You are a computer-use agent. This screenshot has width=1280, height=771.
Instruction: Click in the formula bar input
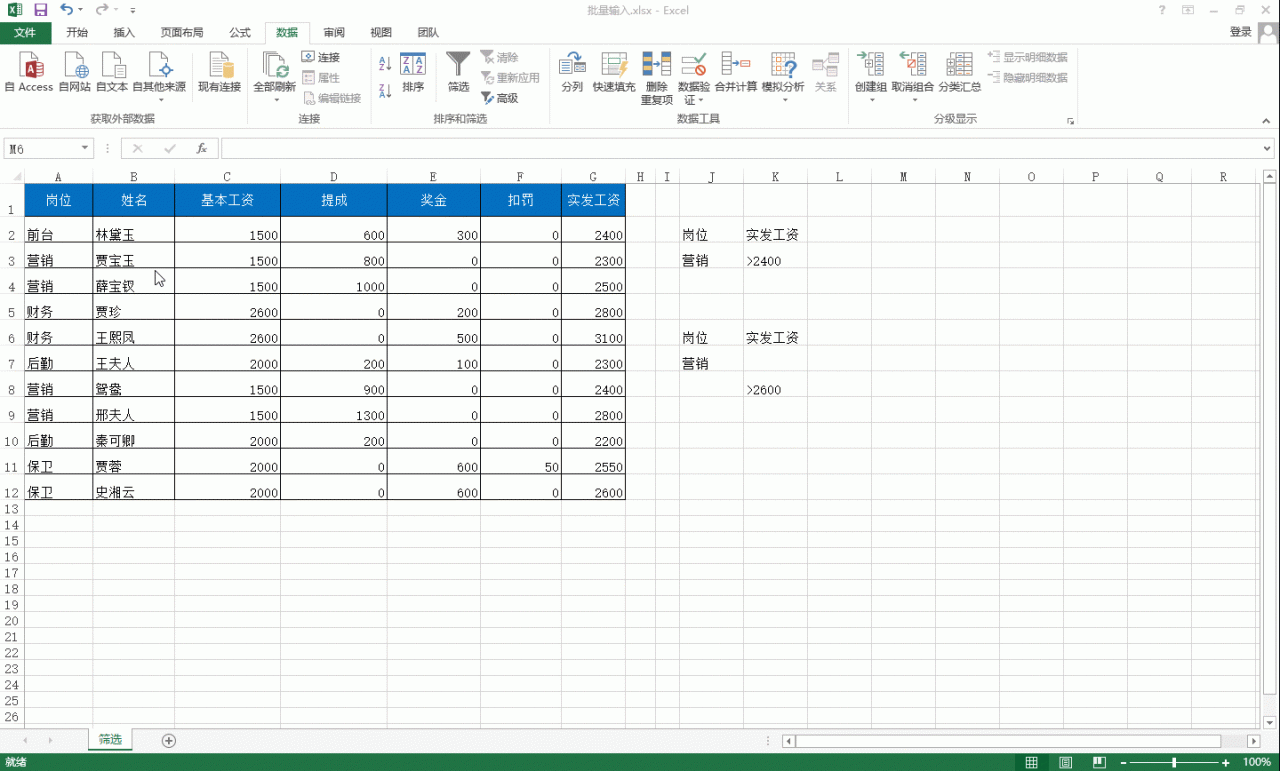tap(740, 149)
